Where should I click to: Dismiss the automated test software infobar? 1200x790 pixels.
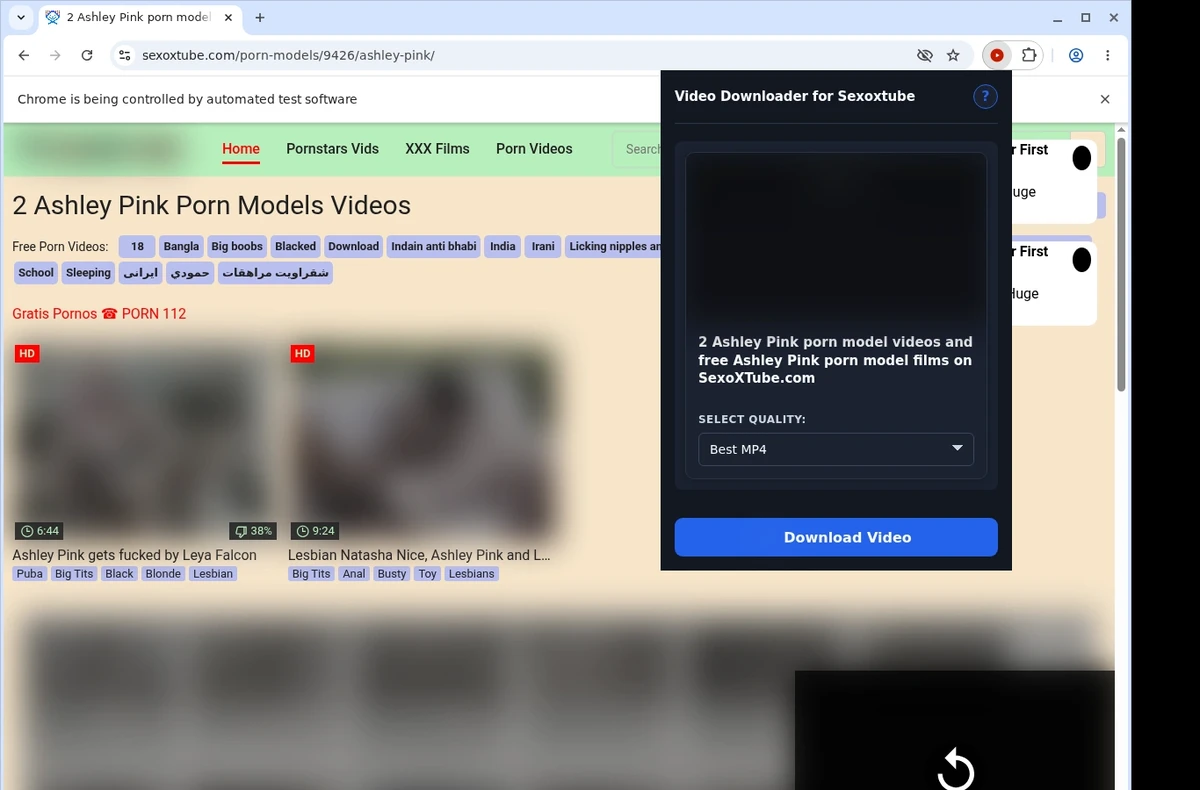pos(1105,99)
